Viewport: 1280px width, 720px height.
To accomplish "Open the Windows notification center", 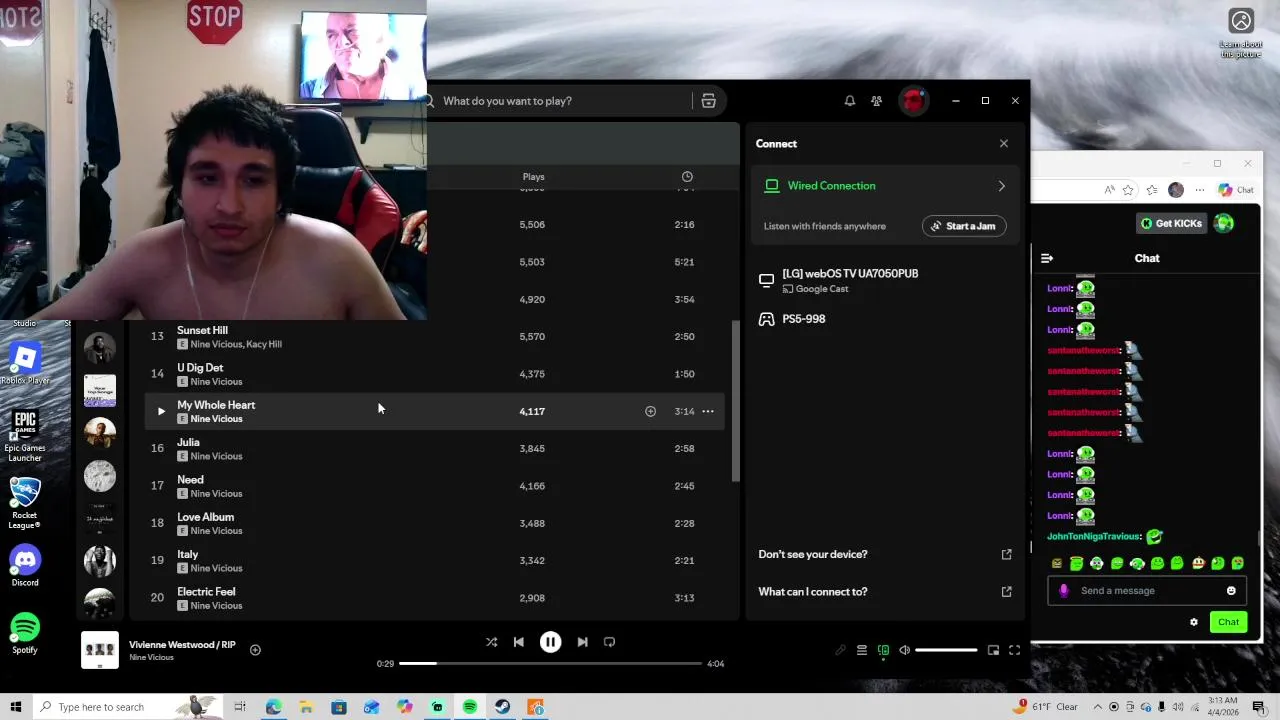I will [1259, 707].
